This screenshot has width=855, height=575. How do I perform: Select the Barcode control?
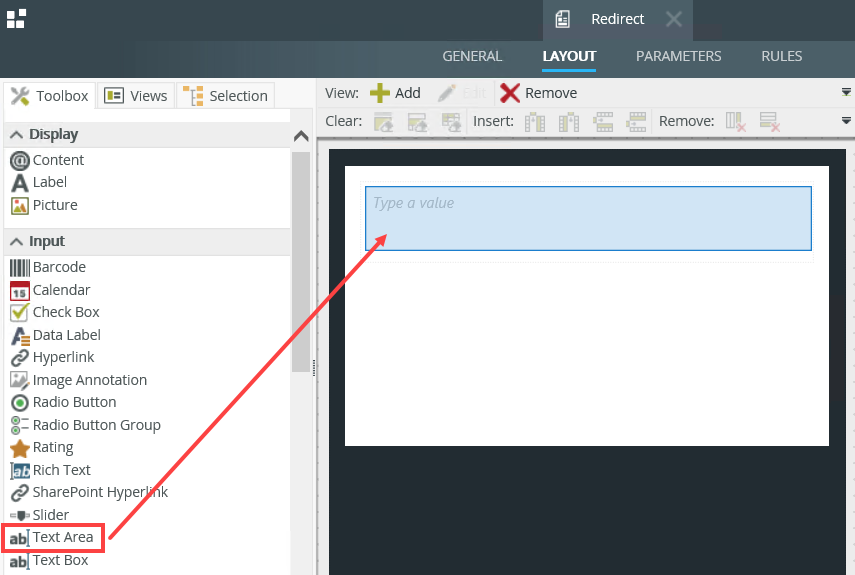point(48,267)
